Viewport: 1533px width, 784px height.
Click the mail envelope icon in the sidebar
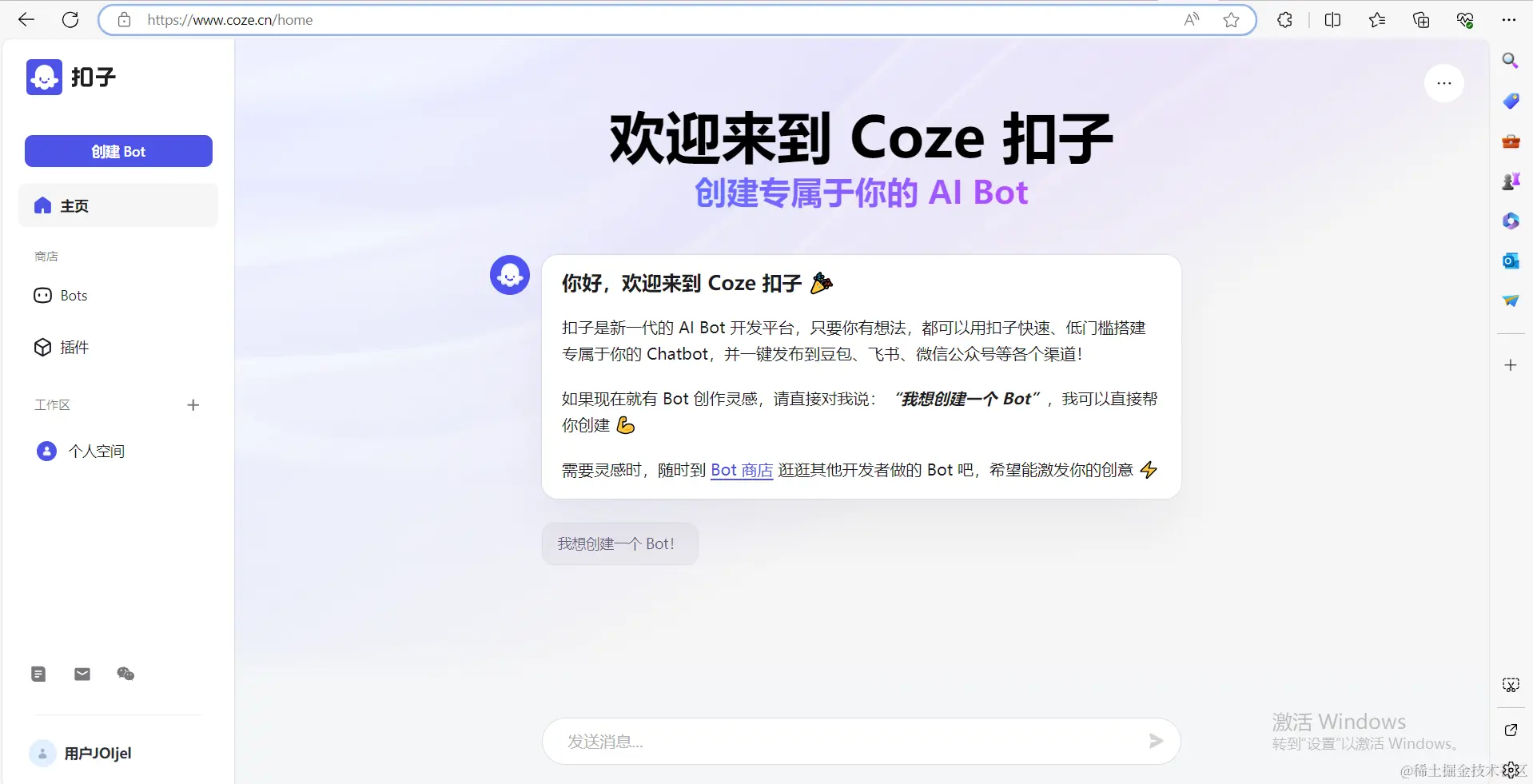point(82,674)
